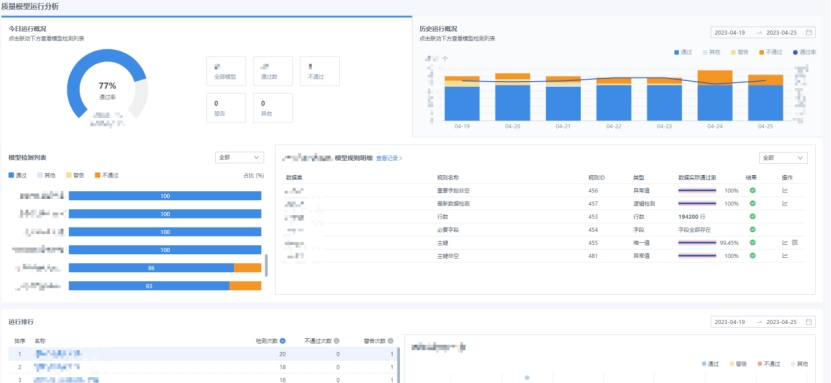Click green pass status icon for rule 455

tap(752, 243)
